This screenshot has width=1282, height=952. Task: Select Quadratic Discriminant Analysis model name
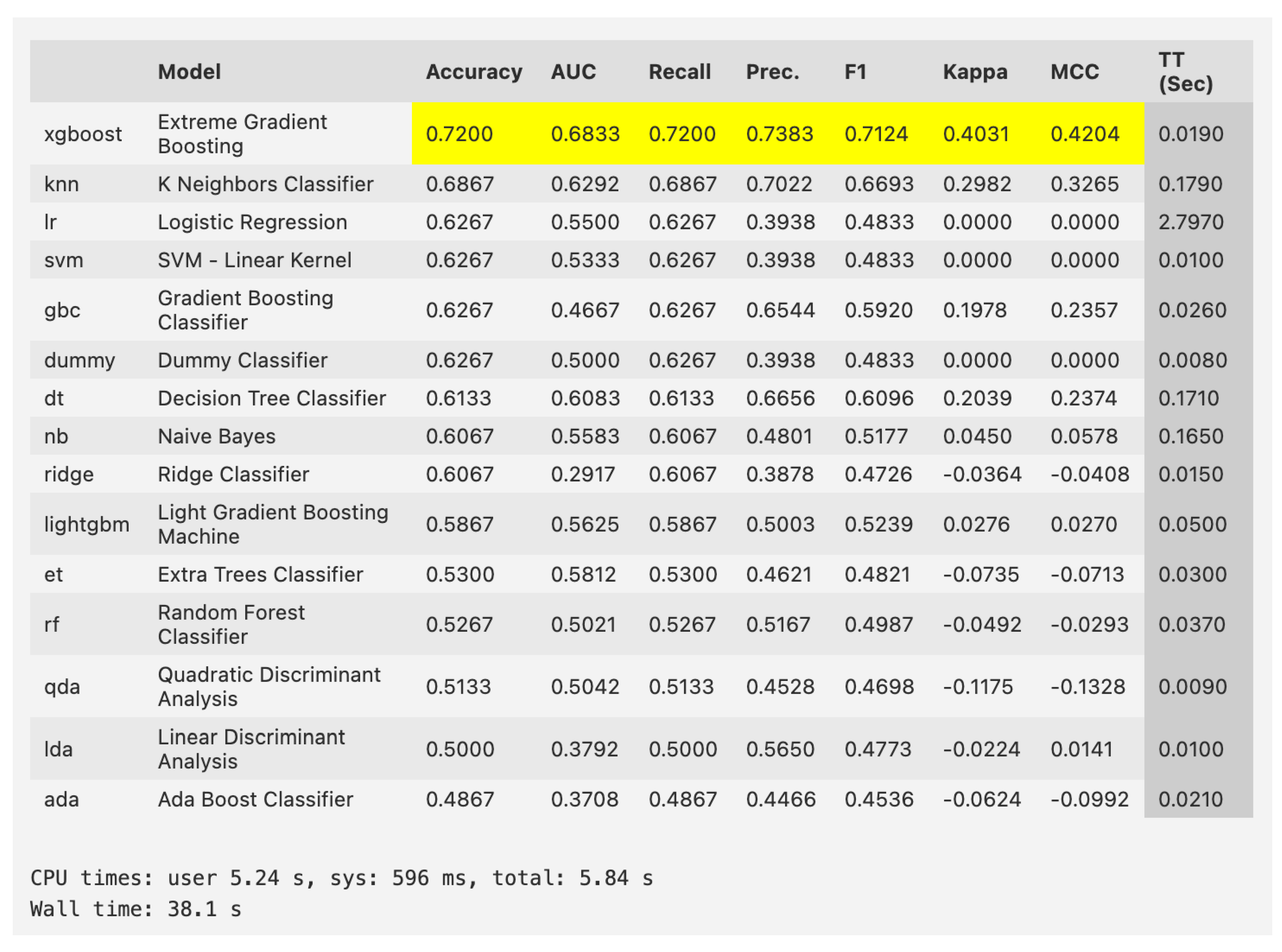[269, 686]
